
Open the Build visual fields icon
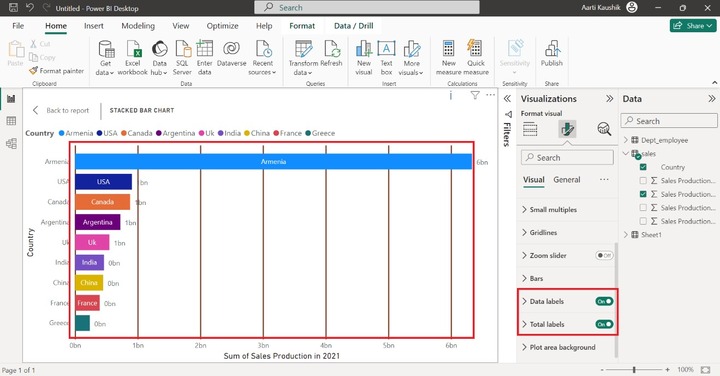[x=530, y=129]
